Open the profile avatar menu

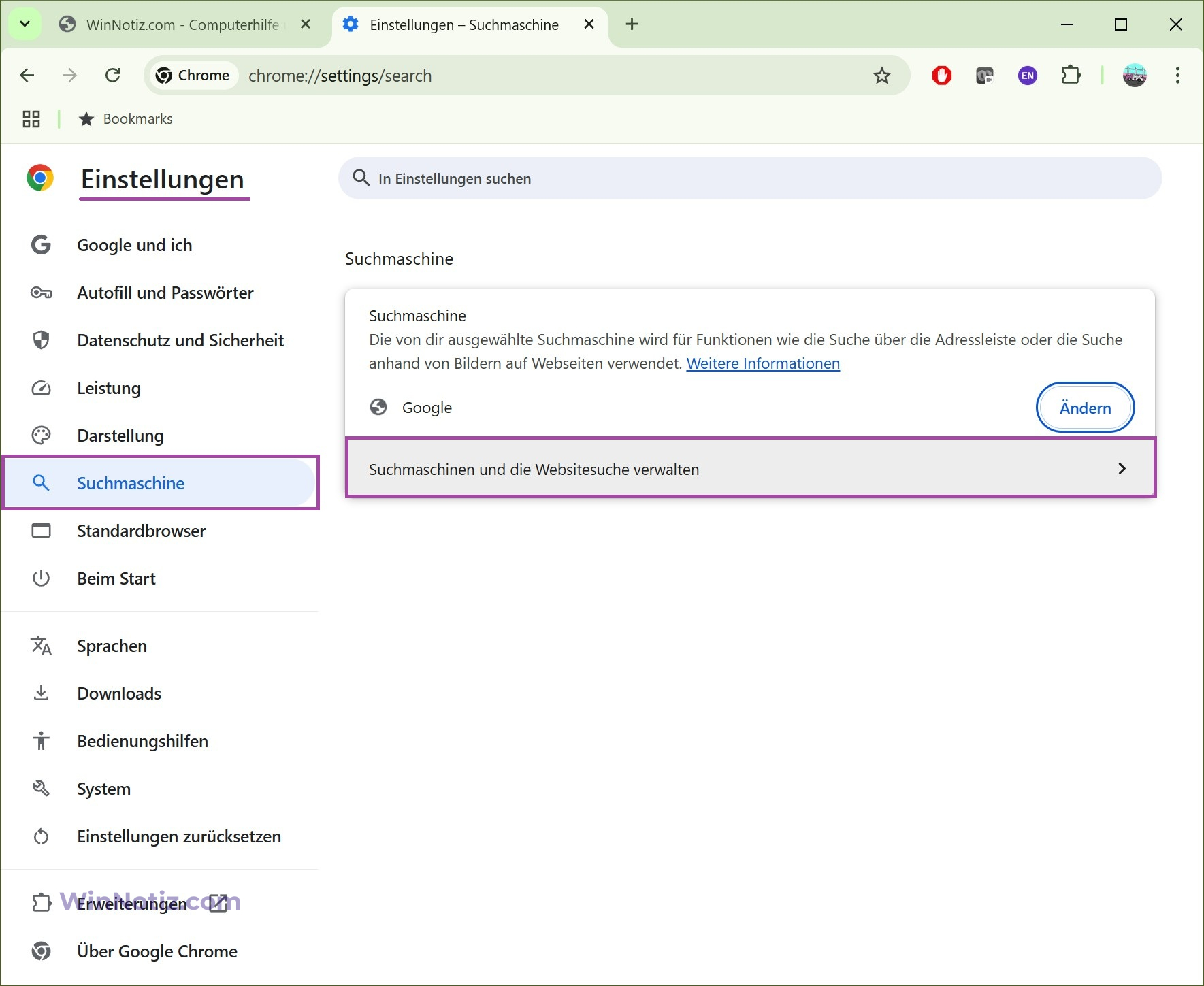[1135, 76]
